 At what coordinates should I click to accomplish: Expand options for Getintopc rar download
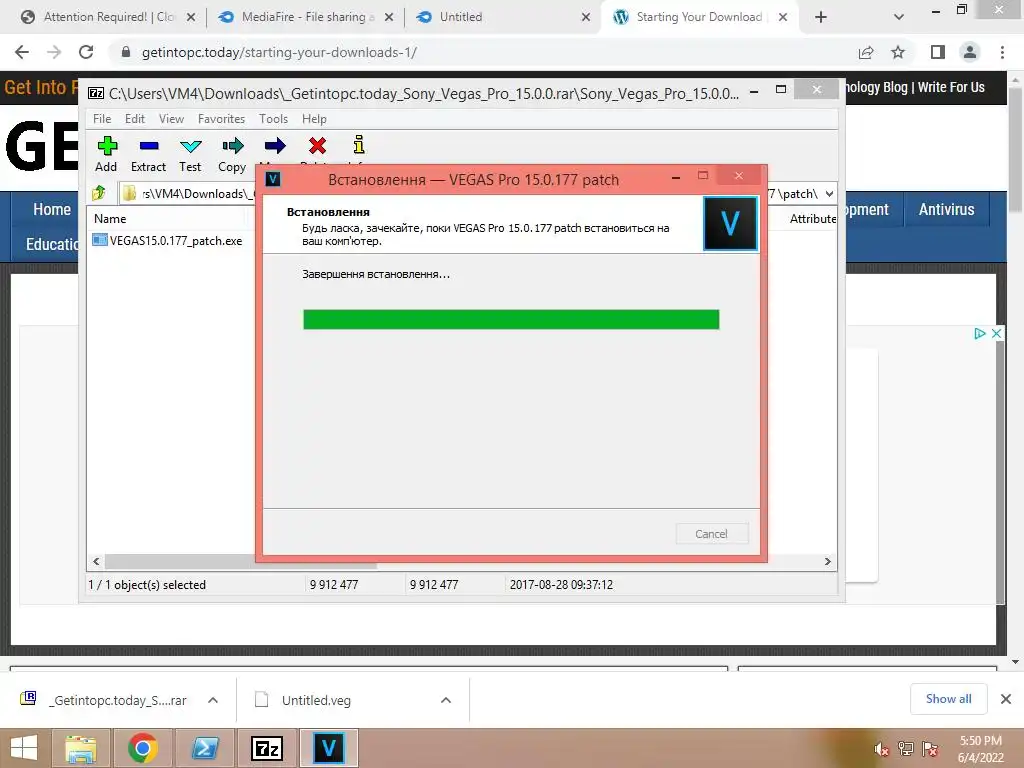[213, 700]
